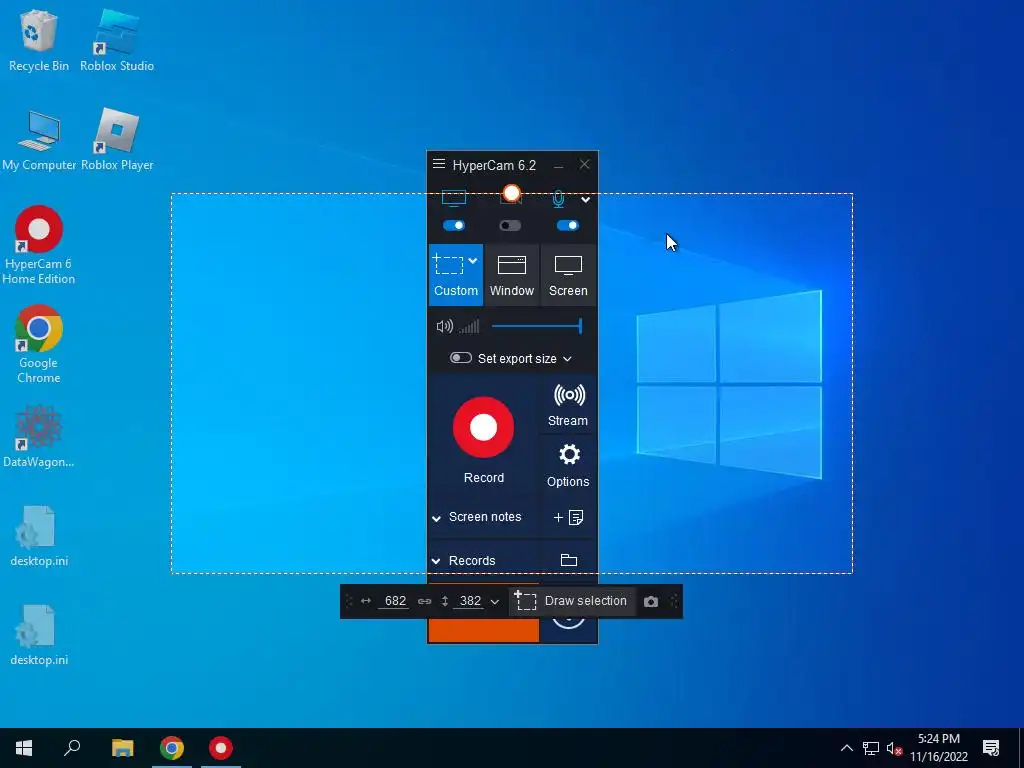Click the Draw selection button
The image size is (1024, 768).
click(571, 601)
